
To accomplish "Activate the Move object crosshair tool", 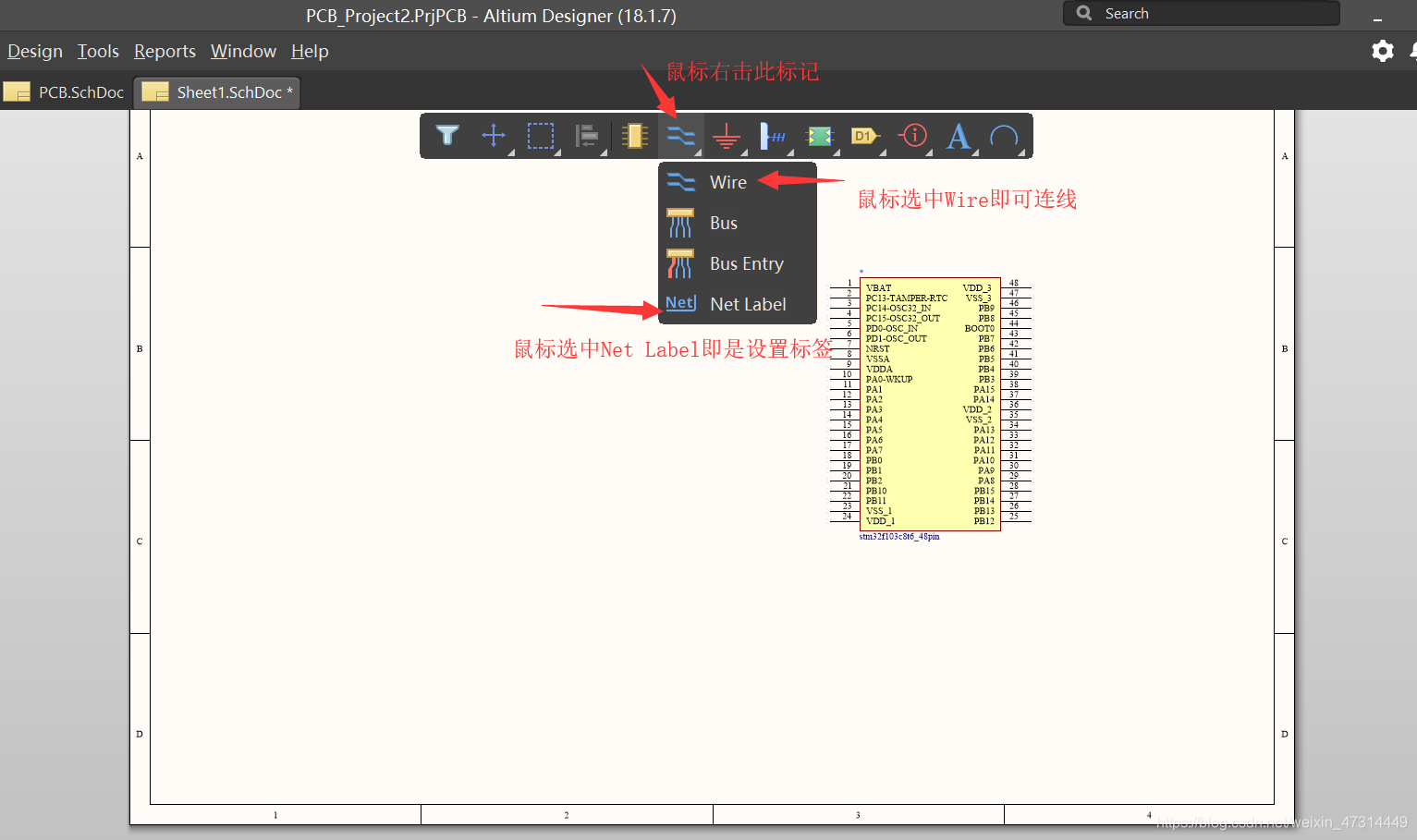I will click(x=494, y=136).
